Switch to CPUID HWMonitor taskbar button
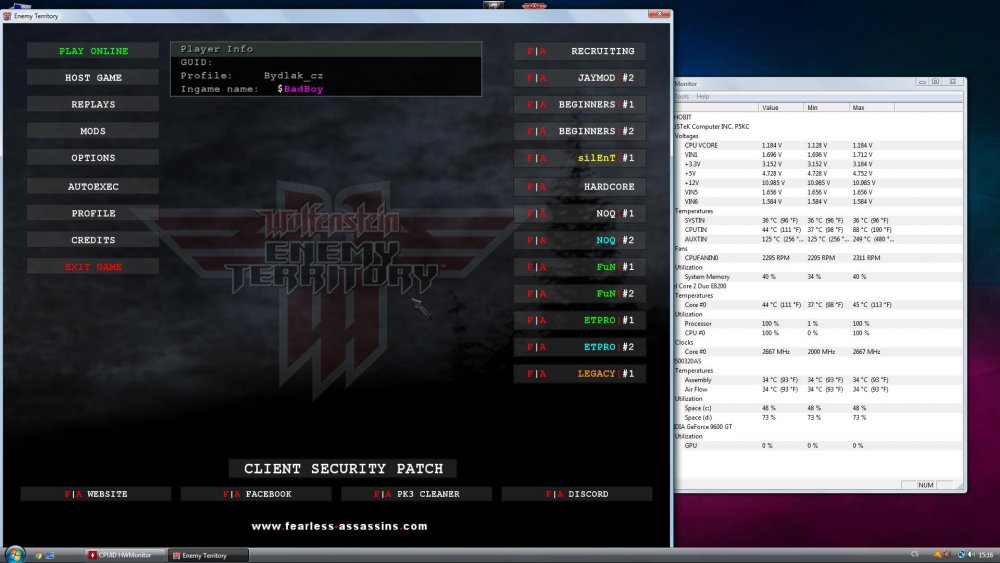The width and height of the screenshot is (1000, 563). 124,555
